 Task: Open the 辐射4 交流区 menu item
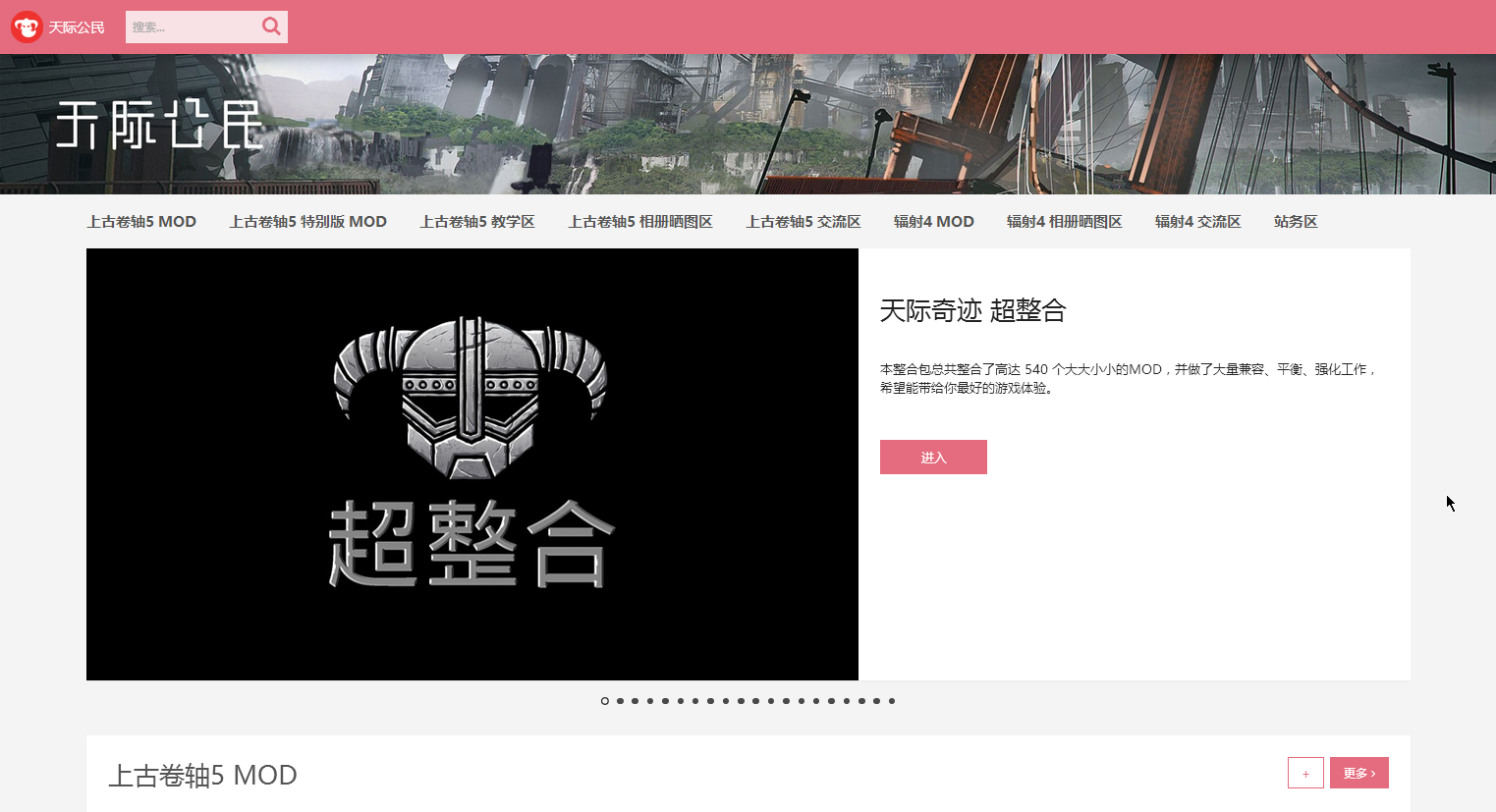1198,222
